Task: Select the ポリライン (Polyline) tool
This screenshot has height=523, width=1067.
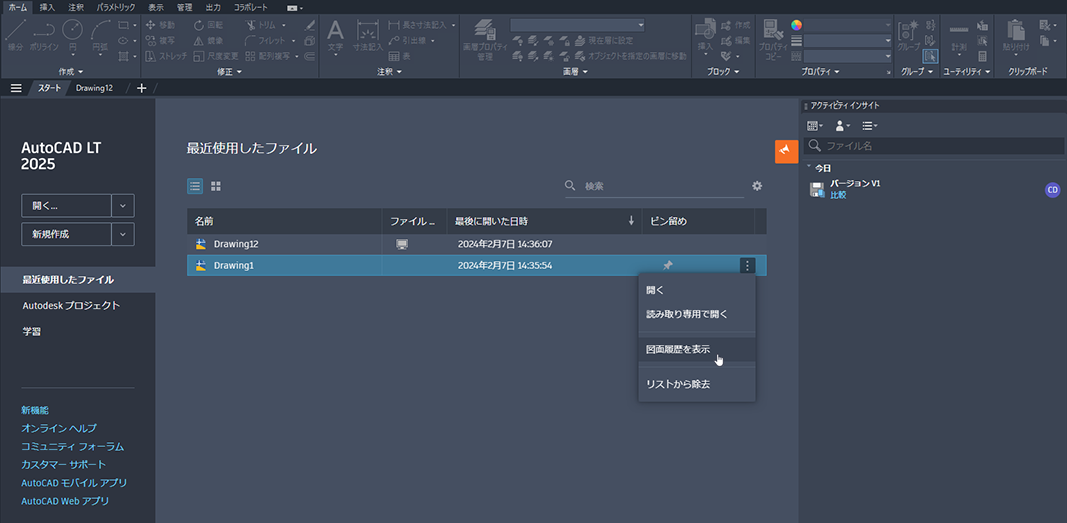Action: click(44, 35)
